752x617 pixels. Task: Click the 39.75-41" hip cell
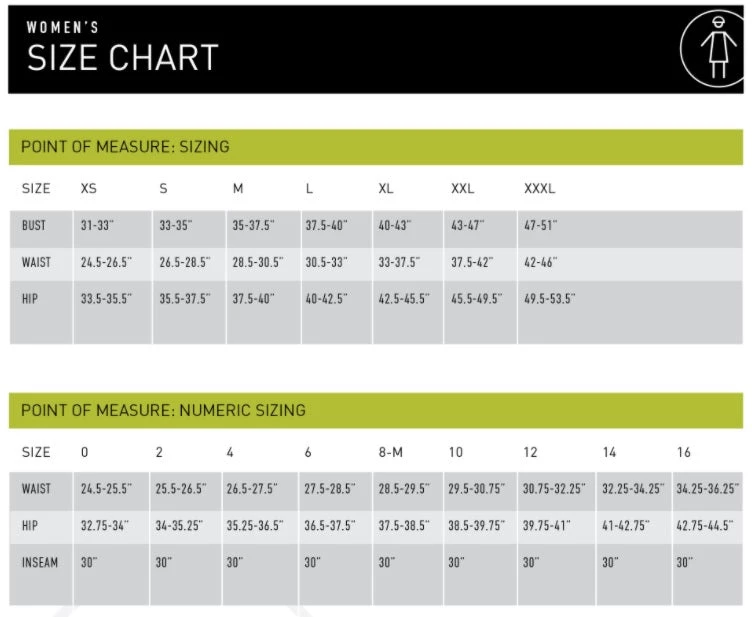[546, 525]
